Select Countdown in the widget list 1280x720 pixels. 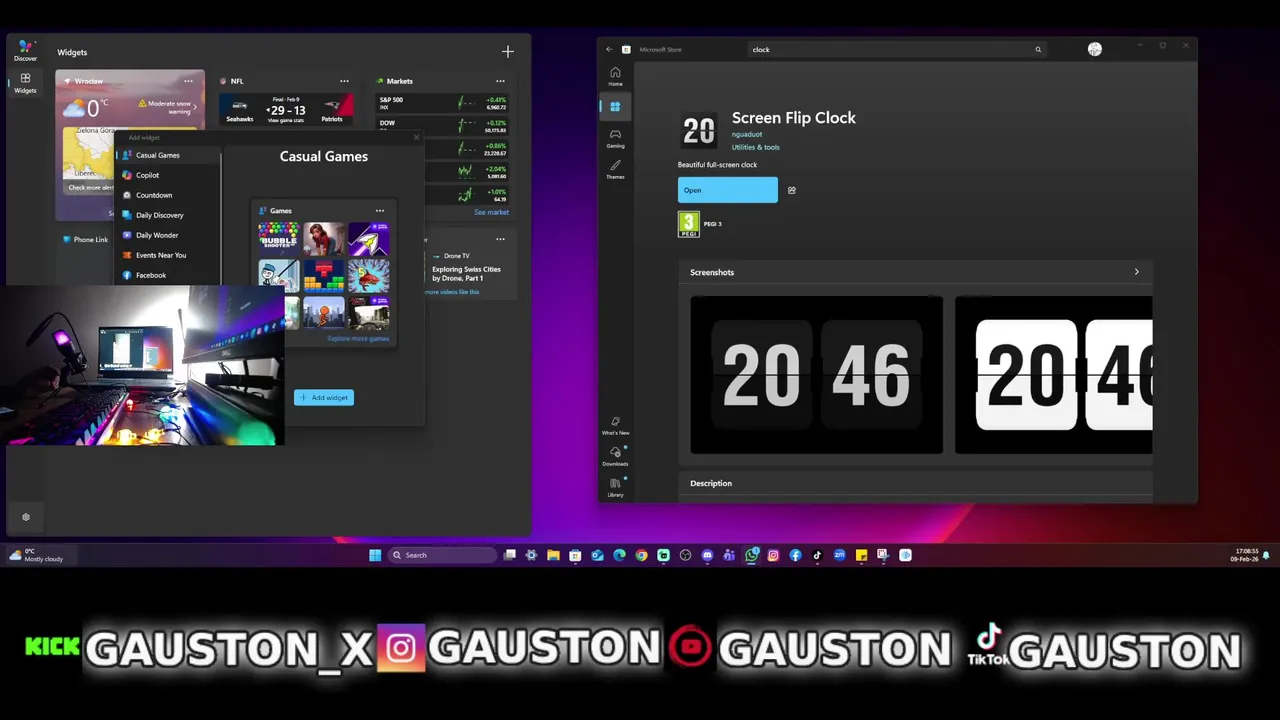click(168, 195)
